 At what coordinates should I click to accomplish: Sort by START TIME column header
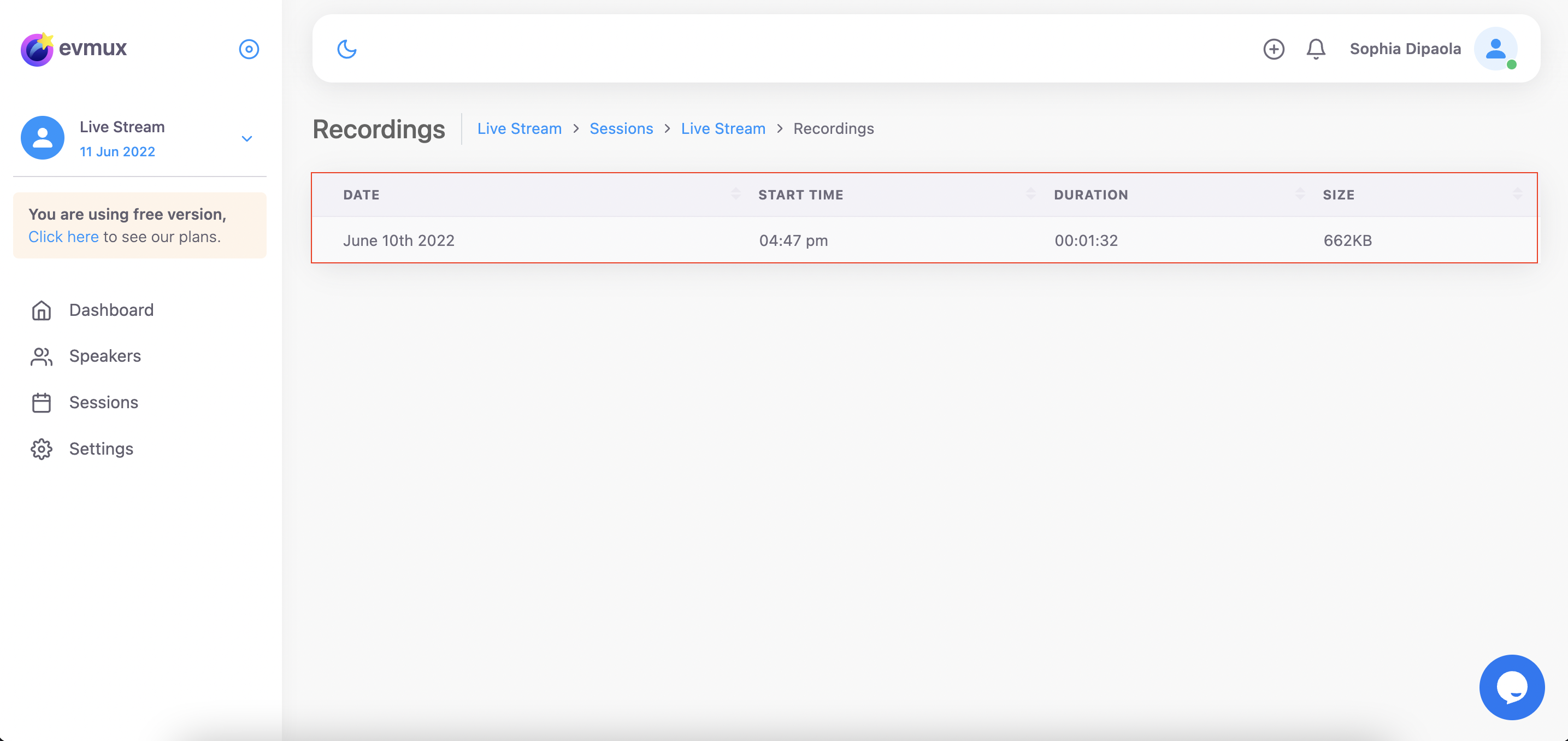[x=800, y=195]
